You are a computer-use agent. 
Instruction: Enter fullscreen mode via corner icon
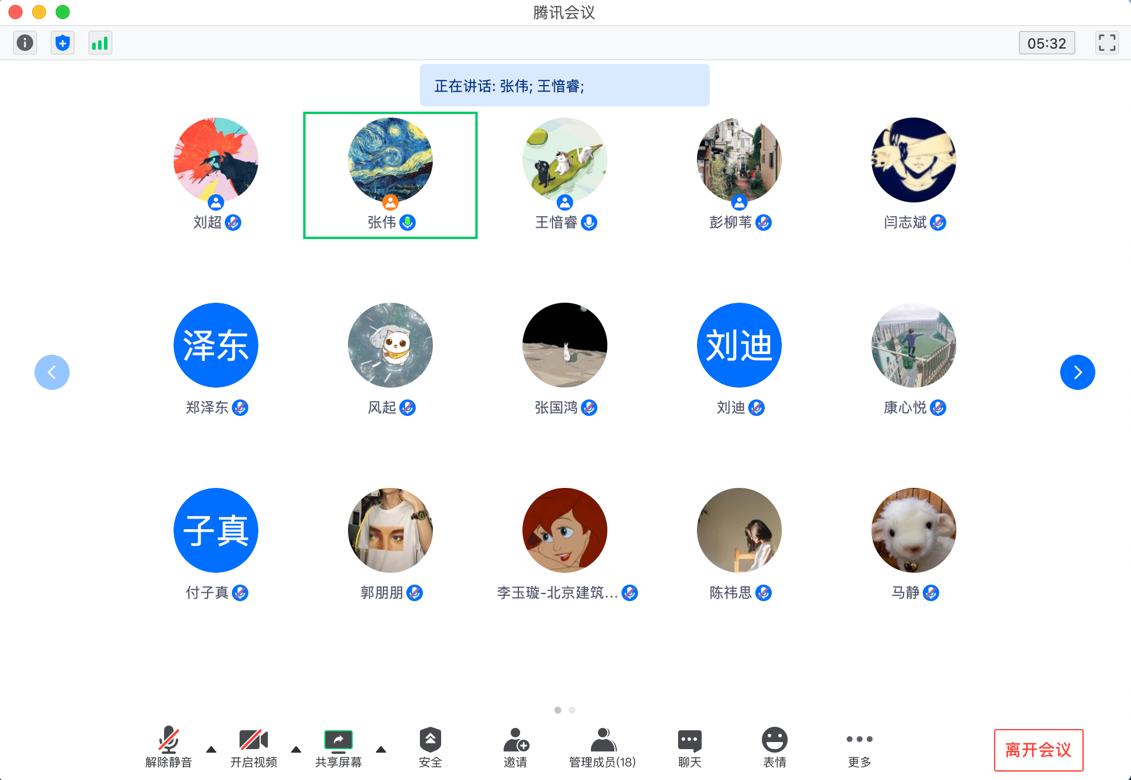click(1106, 43)
